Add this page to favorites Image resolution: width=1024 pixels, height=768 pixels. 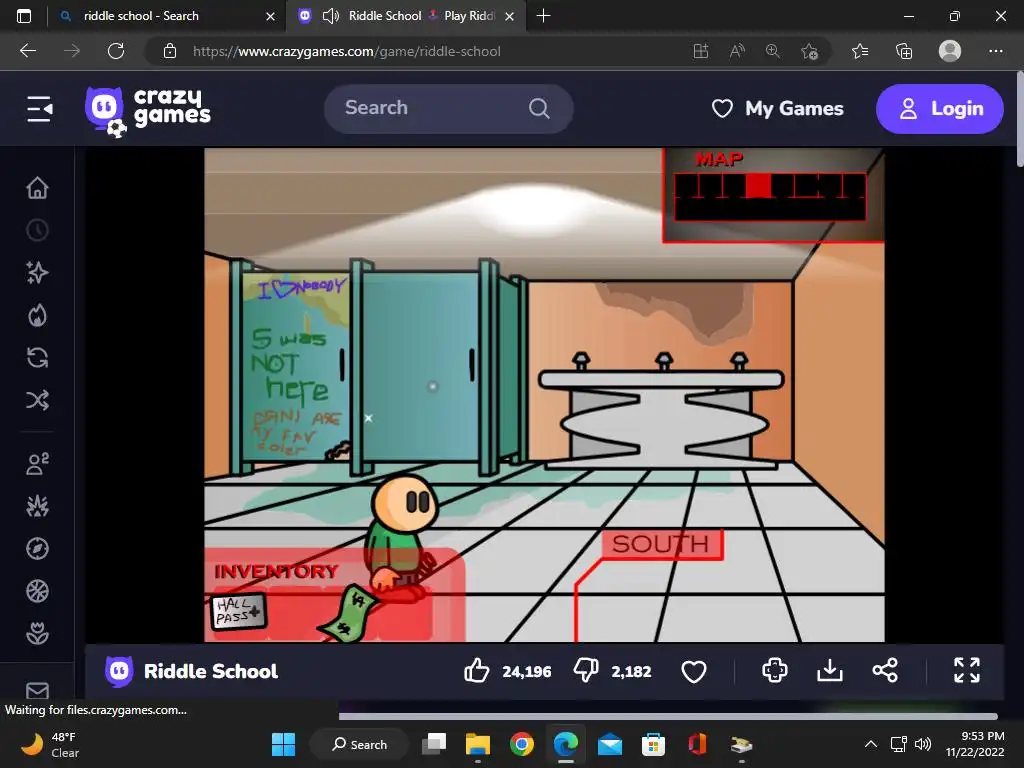click(809, 51)
